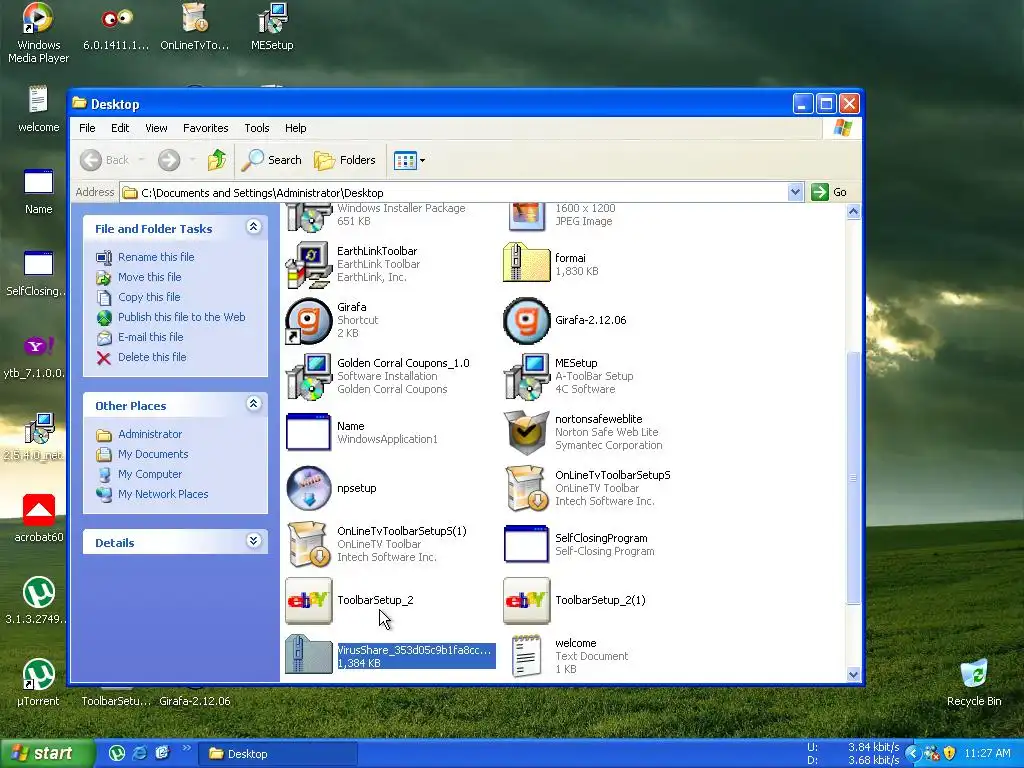
Task: Click the file list scrollbar down arrow
Action: (x=853, y=675)
